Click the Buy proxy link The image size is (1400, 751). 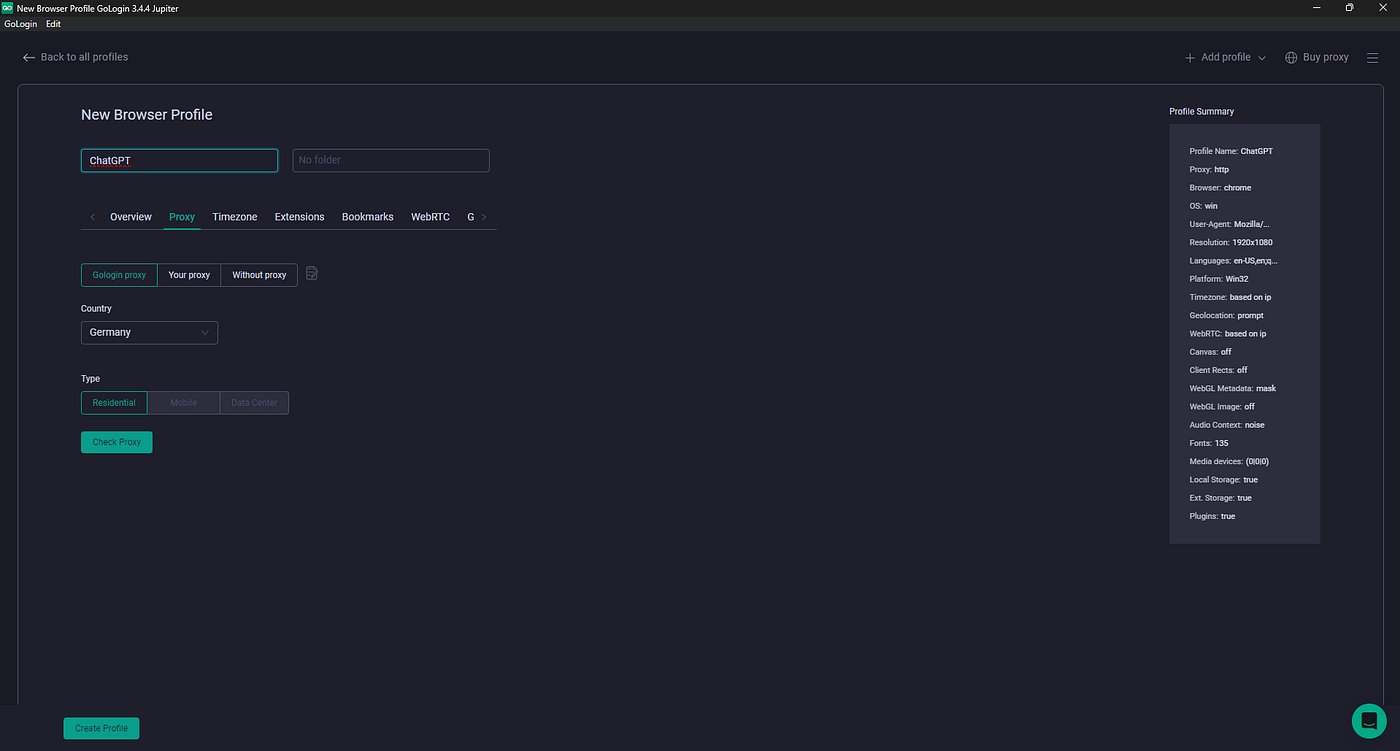coord(1326,57)
